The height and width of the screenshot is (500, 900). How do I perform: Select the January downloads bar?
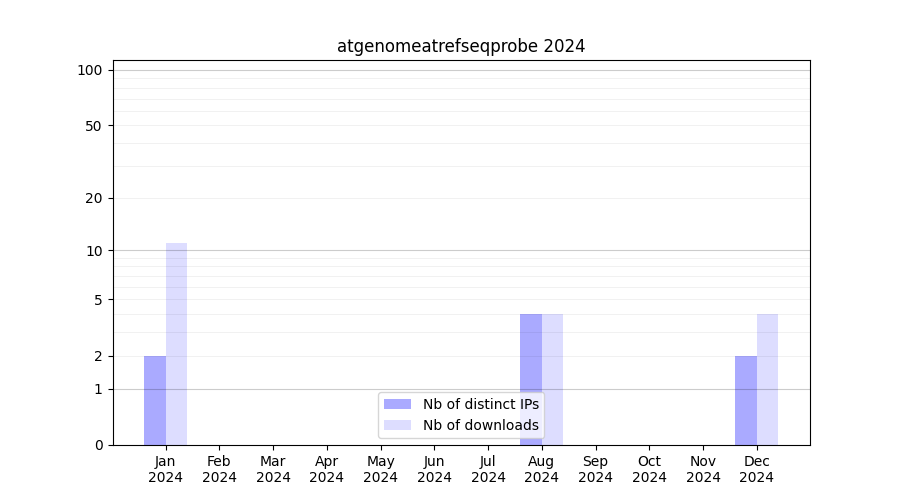click(x=176, y=344)
